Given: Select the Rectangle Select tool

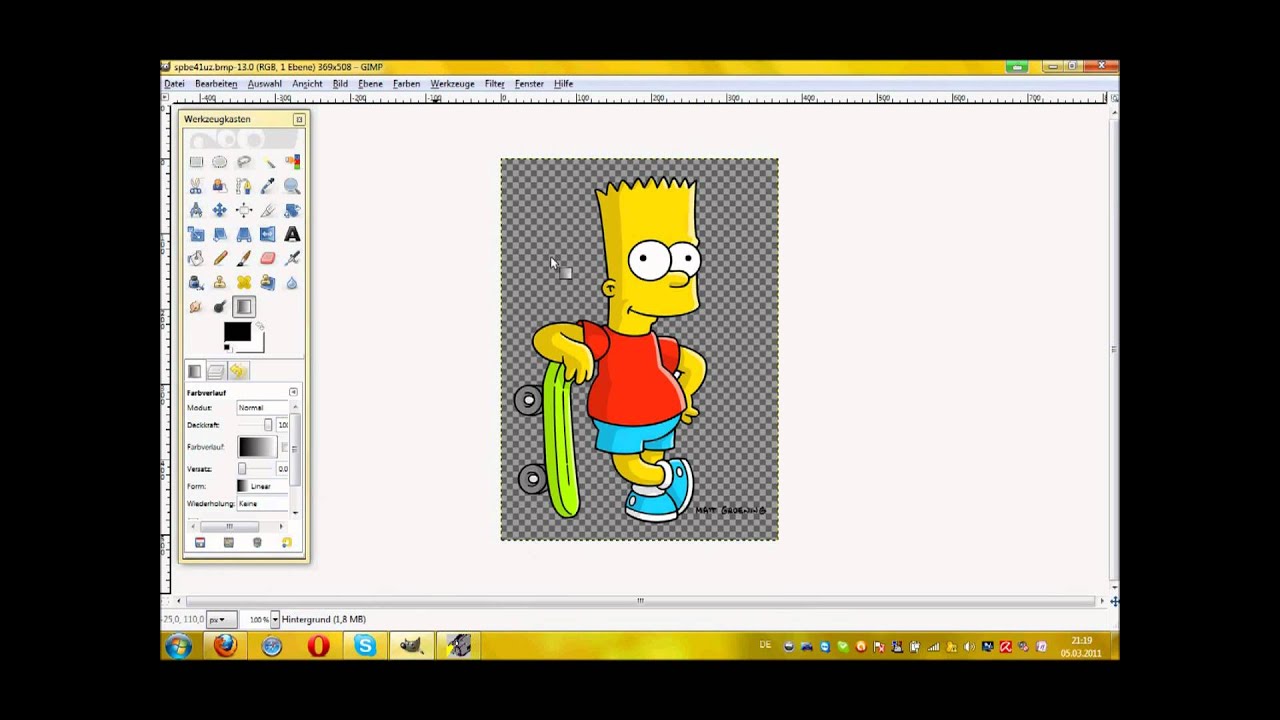Looking at the screenshot, I should [x=196, y=162].
